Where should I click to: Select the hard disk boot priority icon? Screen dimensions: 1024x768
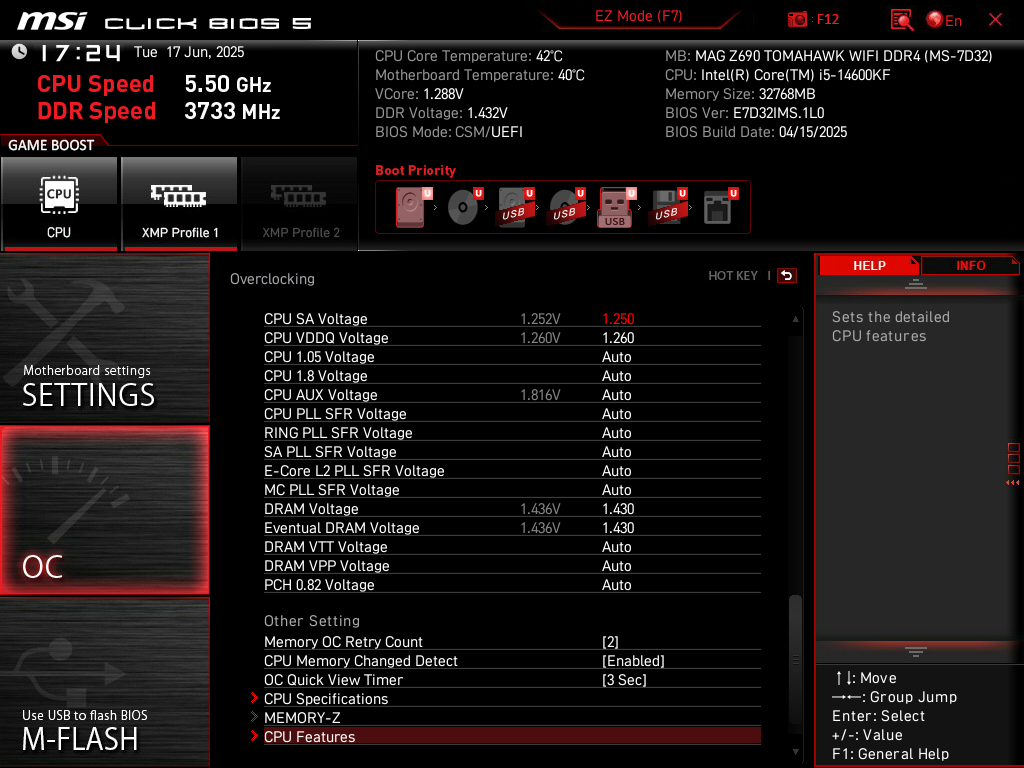[x=413, y=207]
